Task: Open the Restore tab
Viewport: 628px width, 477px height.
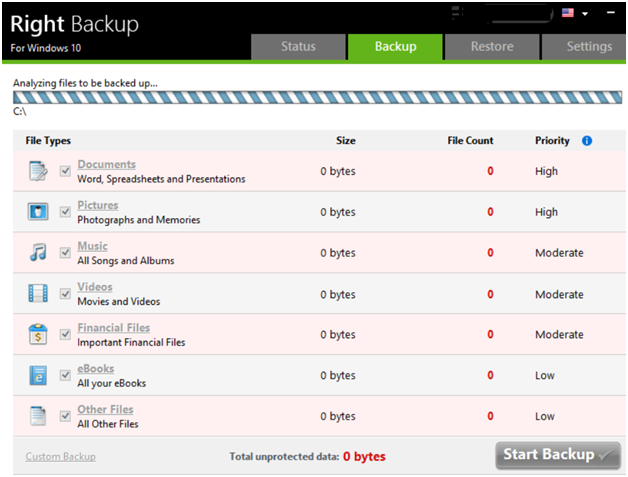Action: click(492, 47)
